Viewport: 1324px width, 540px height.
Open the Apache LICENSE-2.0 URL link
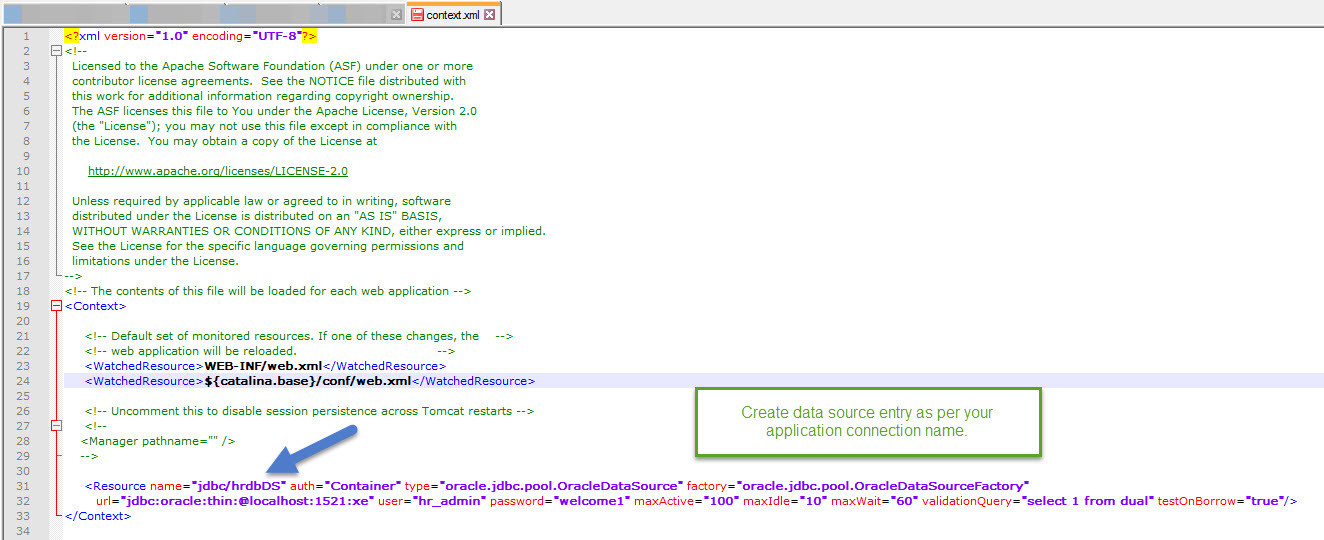tap(218, 171)
